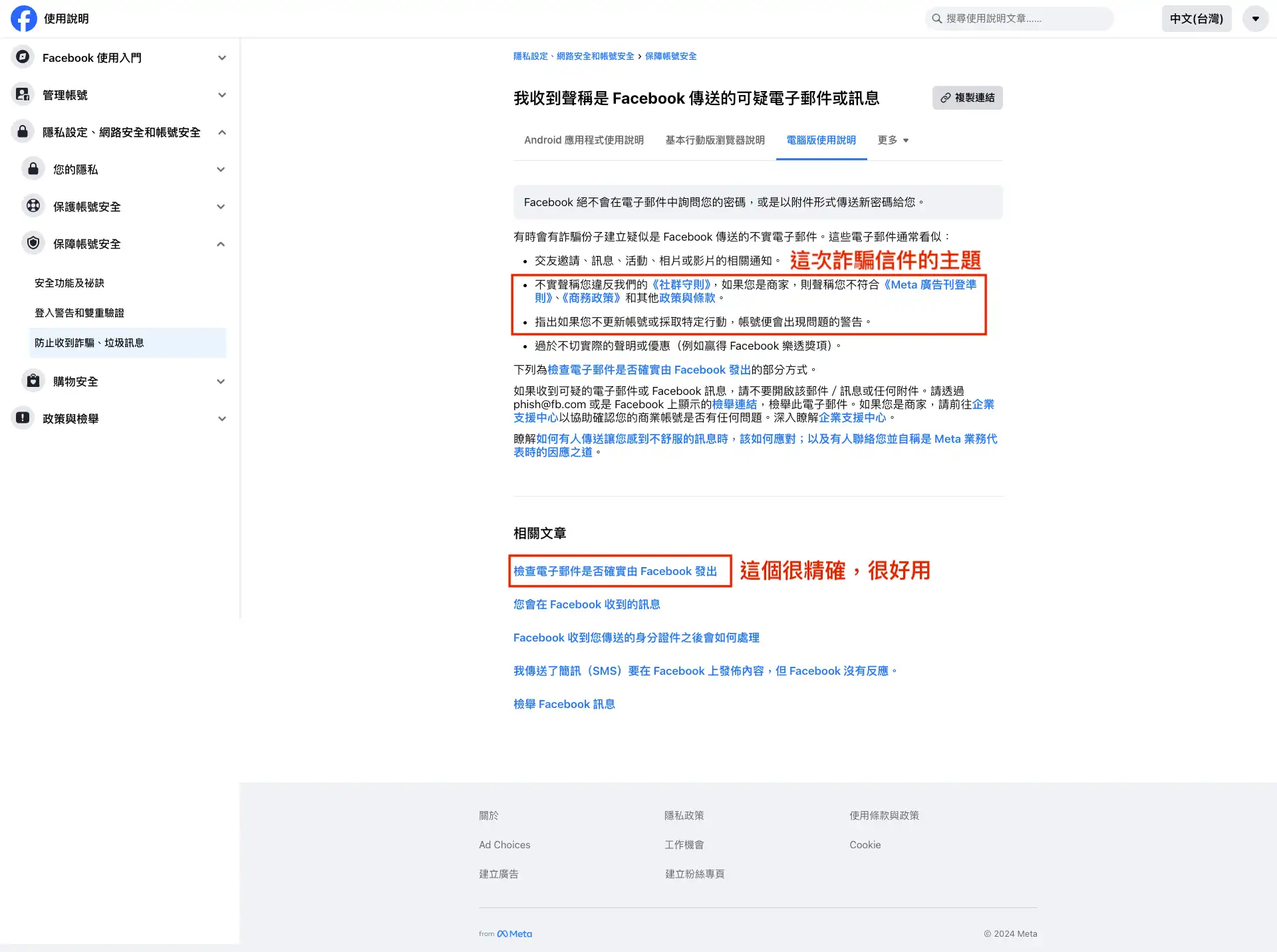Screen dimensions: 1277x952
Task: Click footer link Ad Choices
Action: 504,845
